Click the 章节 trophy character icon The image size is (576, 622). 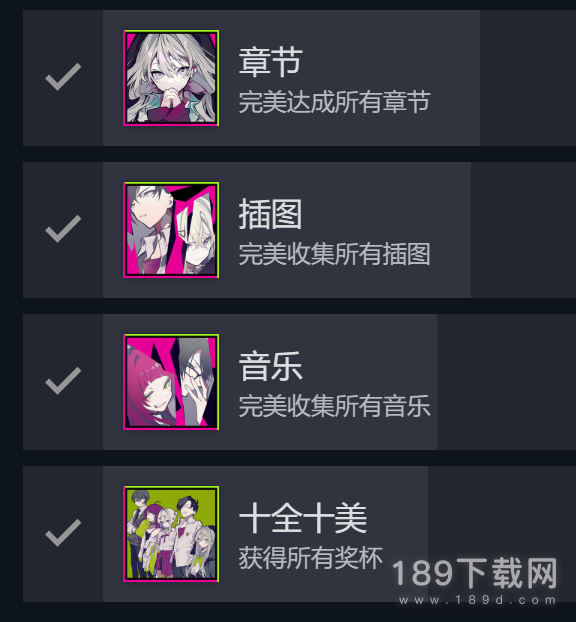171,78
